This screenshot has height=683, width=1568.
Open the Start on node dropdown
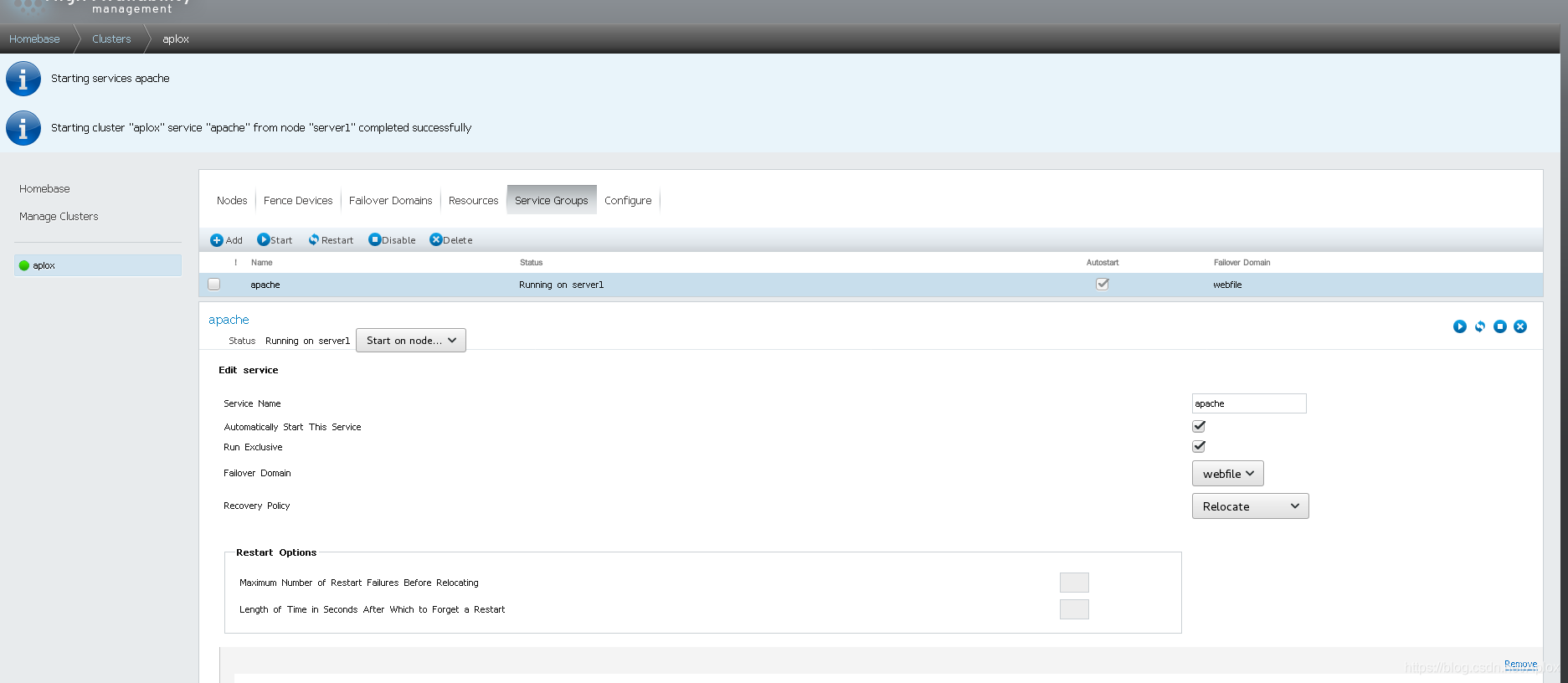411,341
